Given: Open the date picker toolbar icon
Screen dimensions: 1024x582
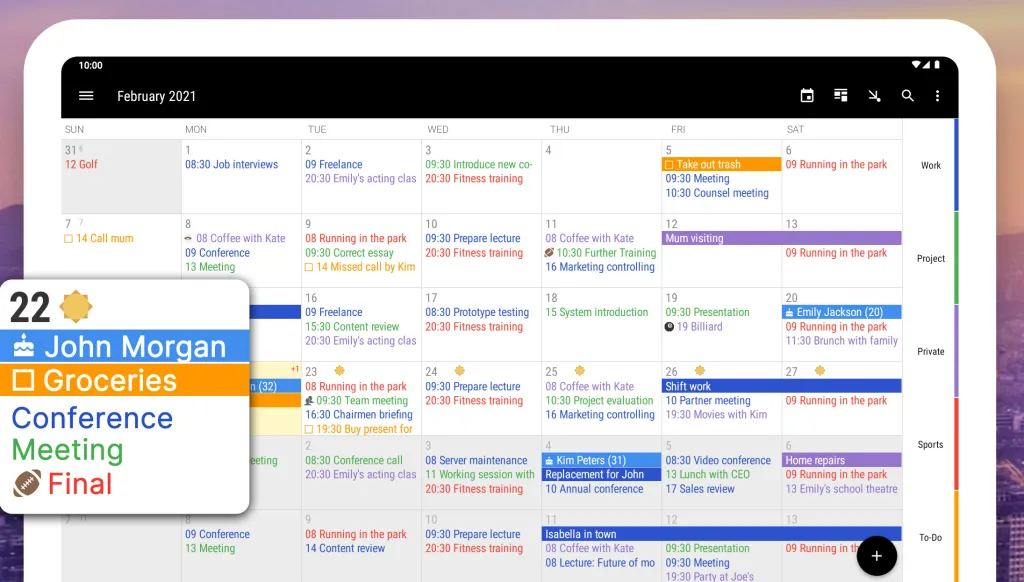Looking at the screenshot, I should (x=807, y=95).
